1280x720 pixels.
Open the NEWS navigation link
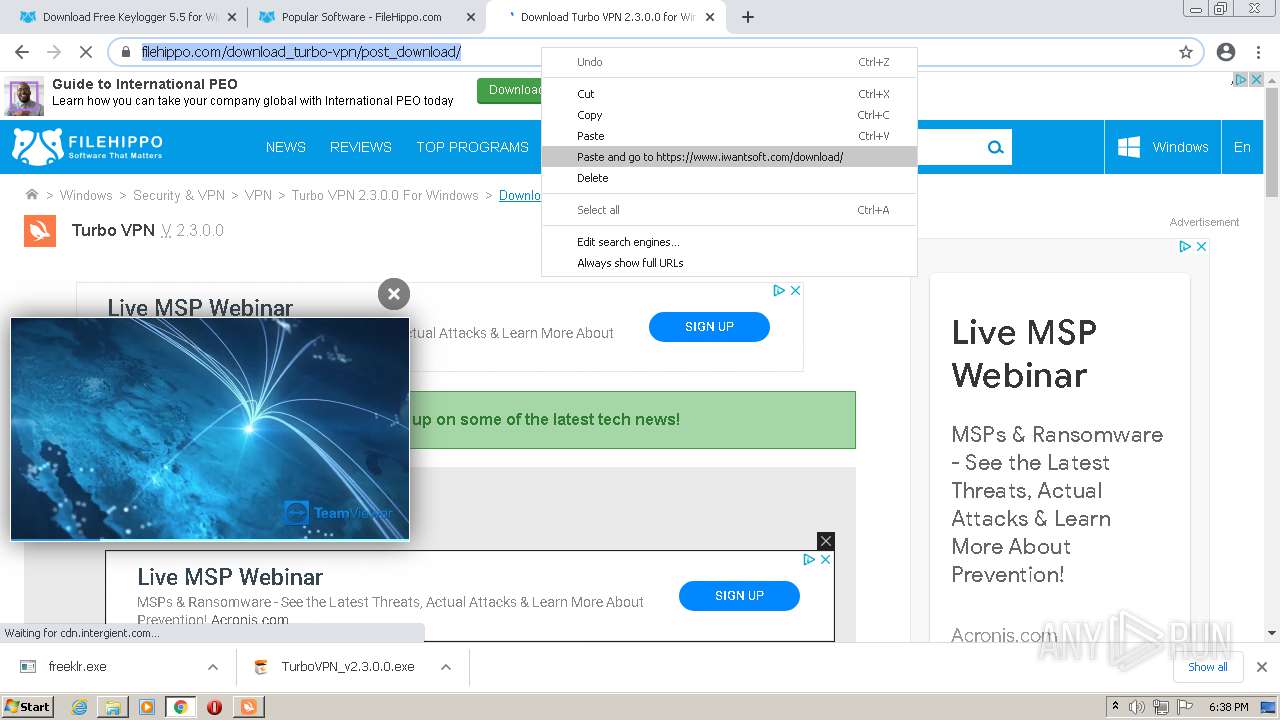[x=286, y=147]
